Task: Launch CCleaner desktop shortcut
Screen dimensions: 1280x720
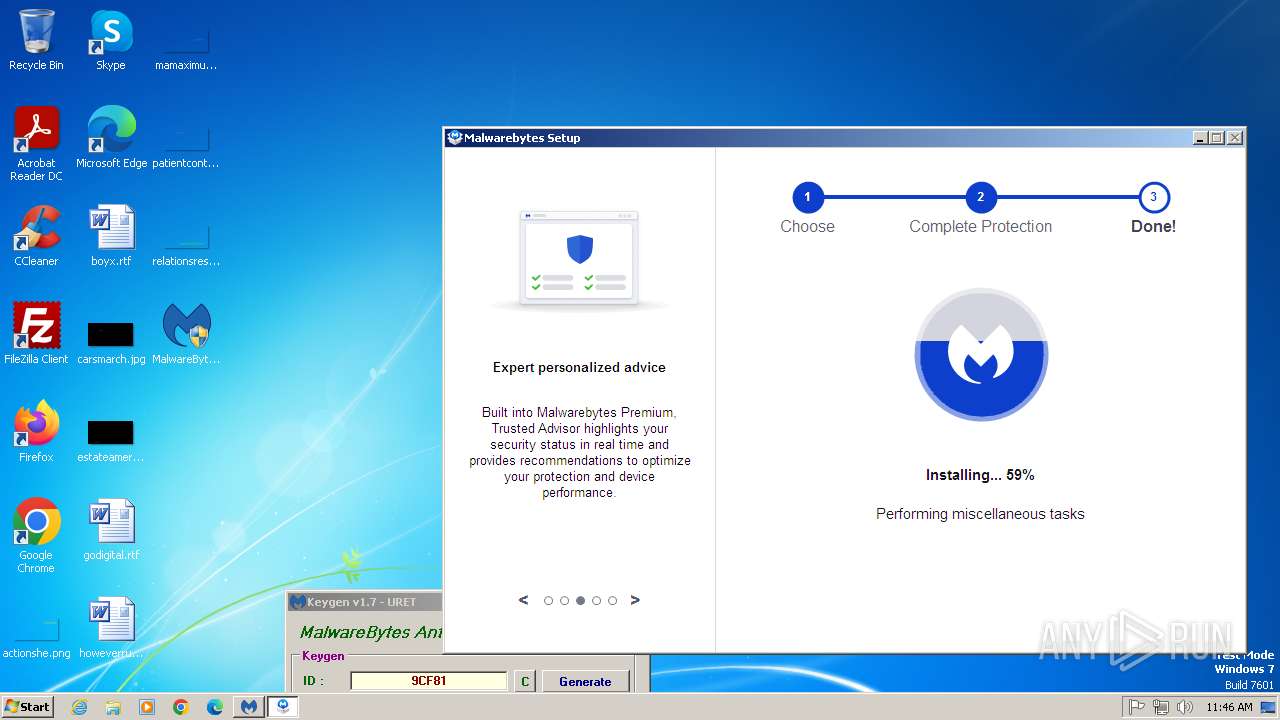Action: [x=36, y=236]
